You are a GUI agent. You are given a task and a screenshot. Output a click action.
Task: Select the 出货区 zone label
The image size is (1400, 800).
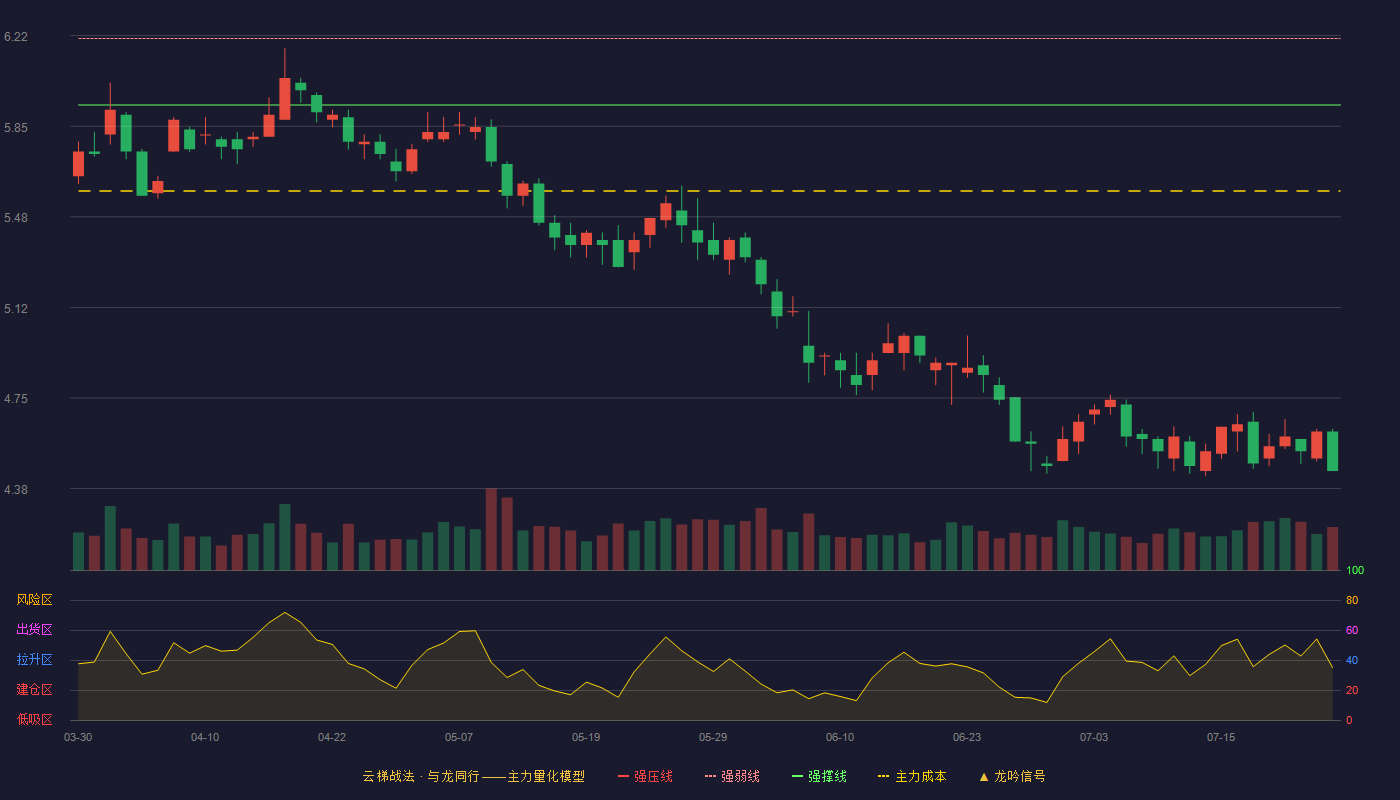(x=34, y=630)
